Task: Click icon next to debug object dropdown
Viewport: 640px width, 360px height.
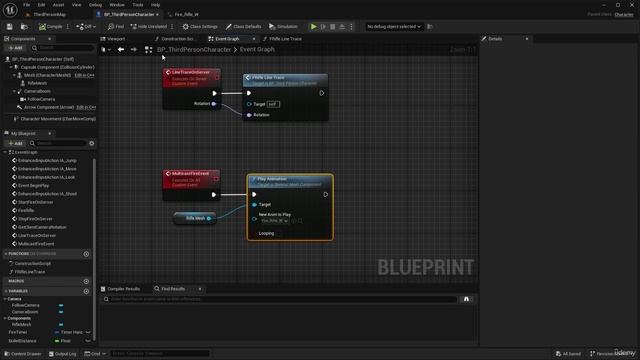Action: coord(430,27)
